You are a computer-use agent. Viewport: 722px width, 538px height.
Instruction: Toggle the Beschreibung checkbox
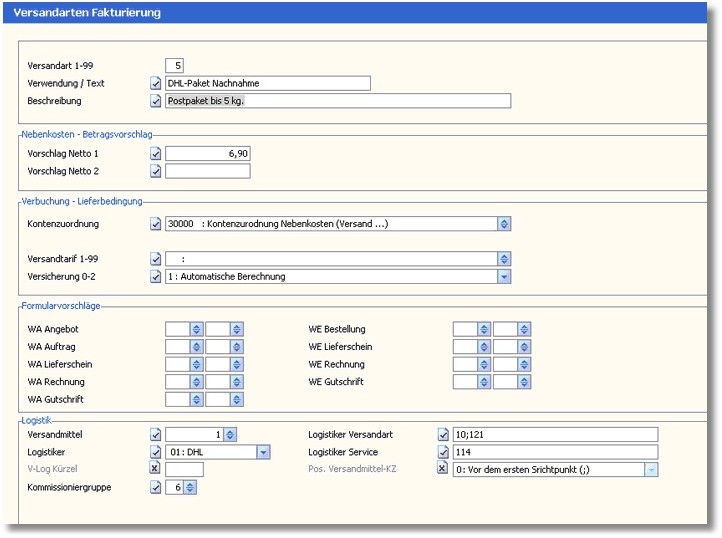(155, 101)
